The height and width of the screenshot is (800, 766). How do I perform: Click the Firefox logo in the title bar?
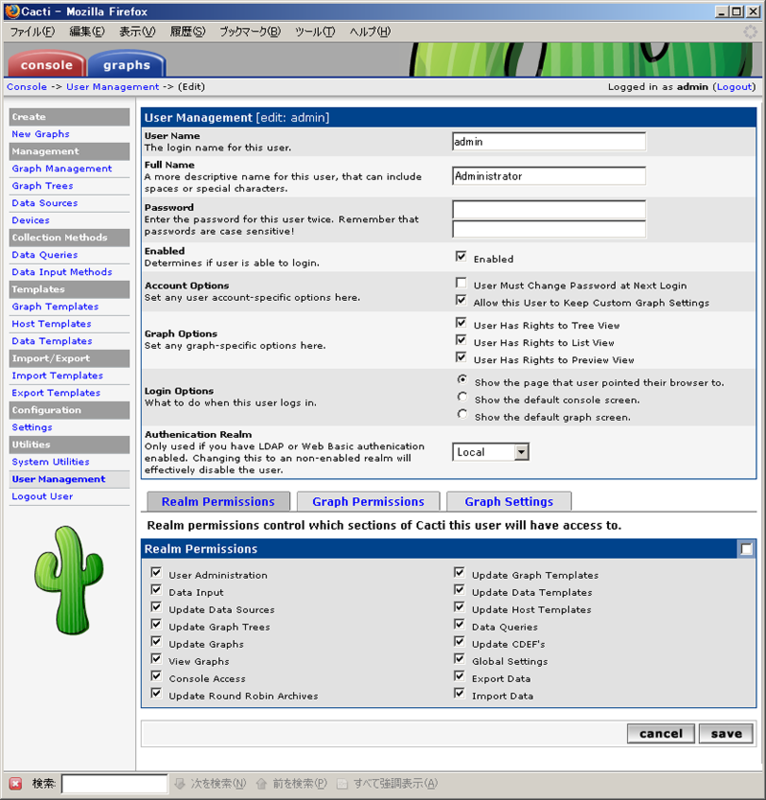[12, 11]
